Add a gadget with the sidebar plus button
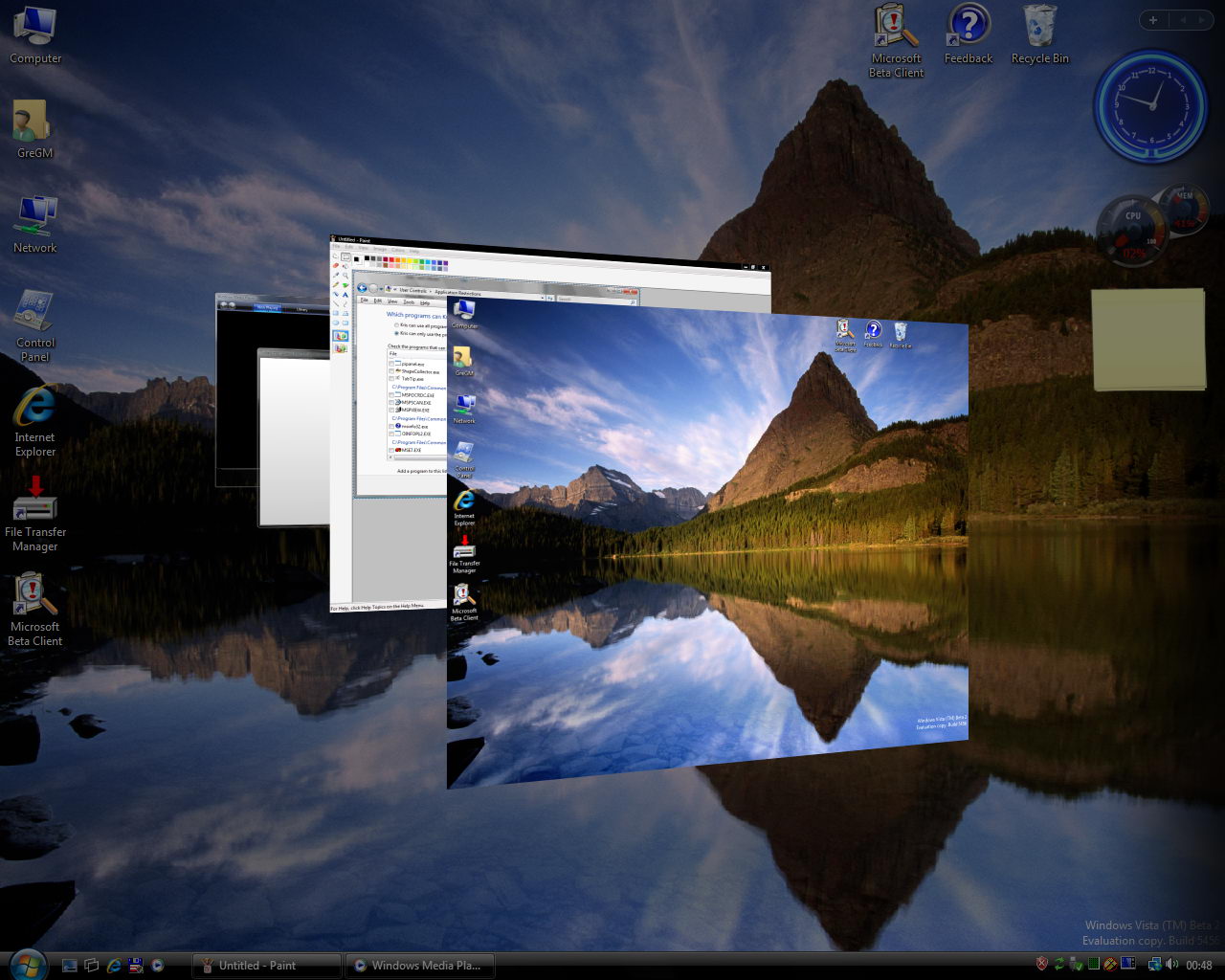 (x=1153, y=20)
